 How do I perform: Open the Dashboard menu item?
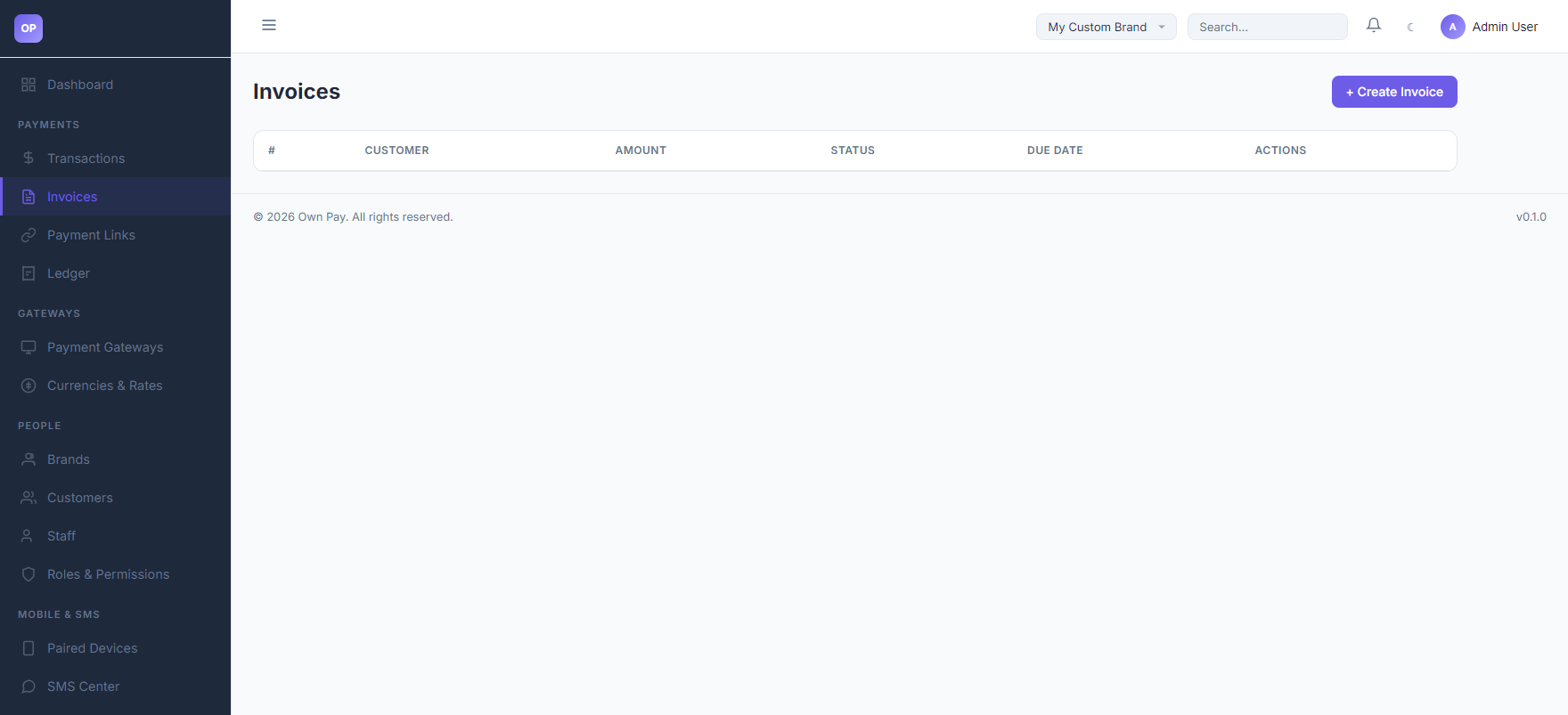coord(116,85)
